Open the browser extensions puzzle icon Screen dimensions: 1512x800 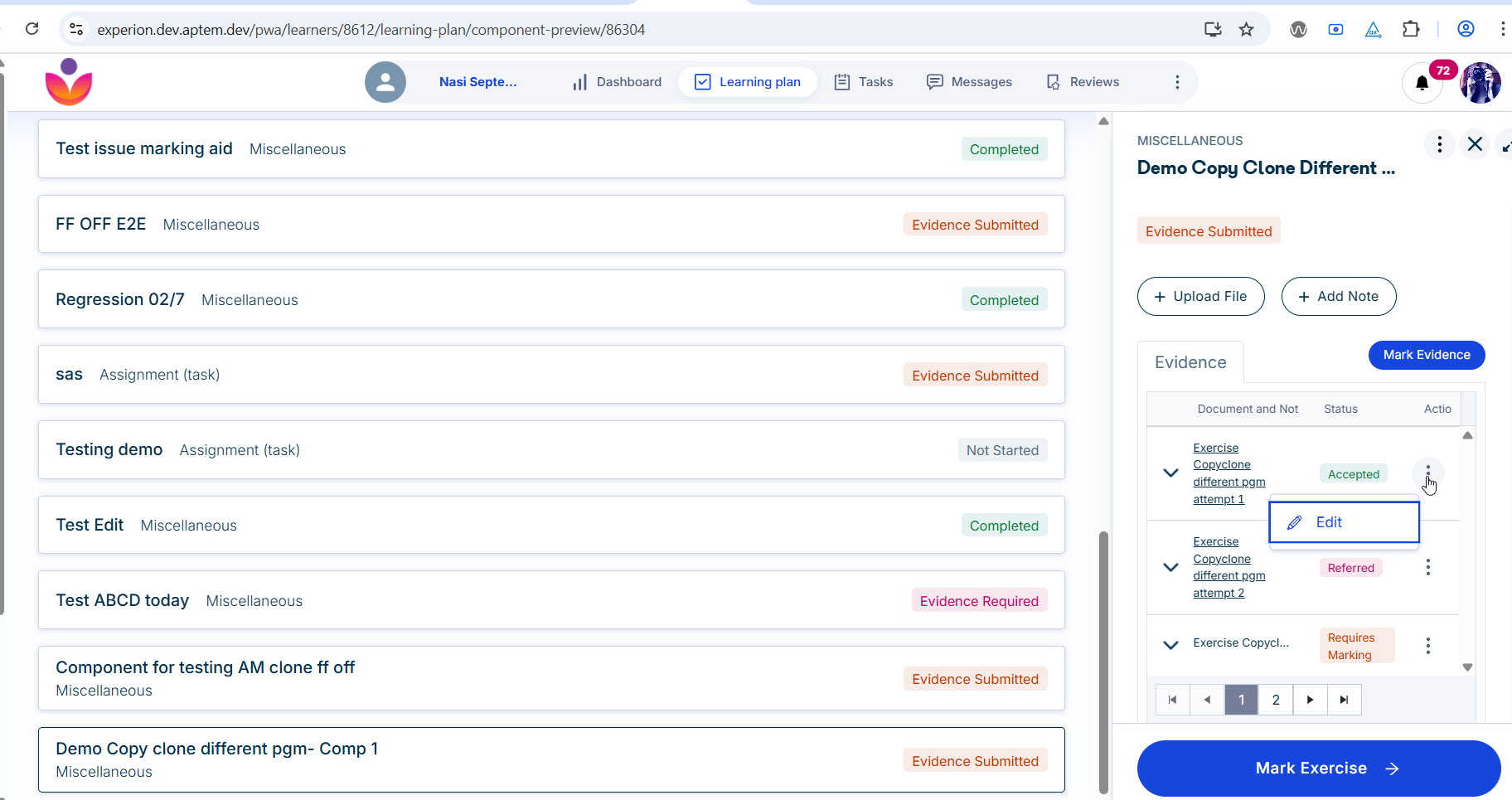pyautogui.click(x=1411, y=30)
